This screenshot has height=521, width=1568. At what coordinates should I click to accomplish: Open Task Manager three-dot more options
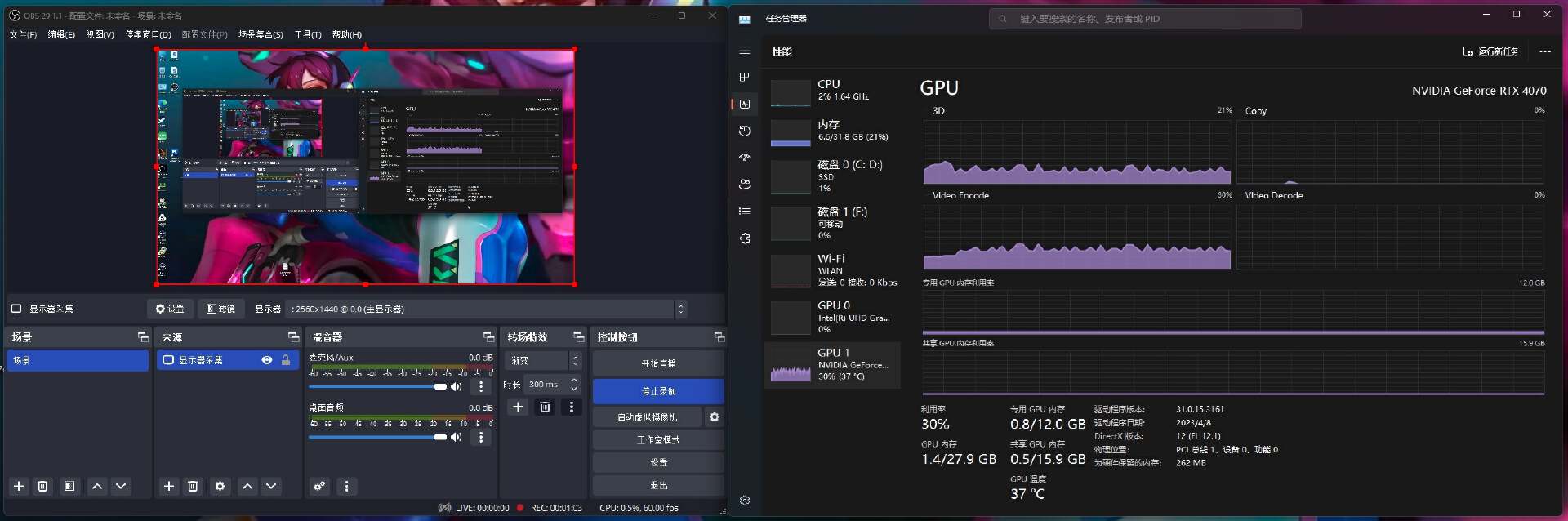(1544, 51)
